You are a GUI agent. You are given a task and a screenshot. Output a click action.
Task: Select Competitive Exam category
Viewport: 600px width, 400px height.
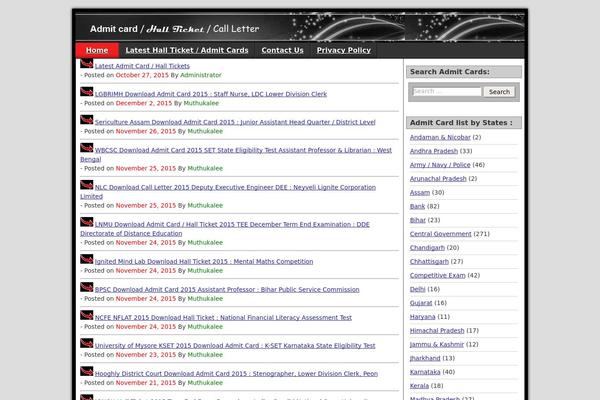(x=437, y=275)
